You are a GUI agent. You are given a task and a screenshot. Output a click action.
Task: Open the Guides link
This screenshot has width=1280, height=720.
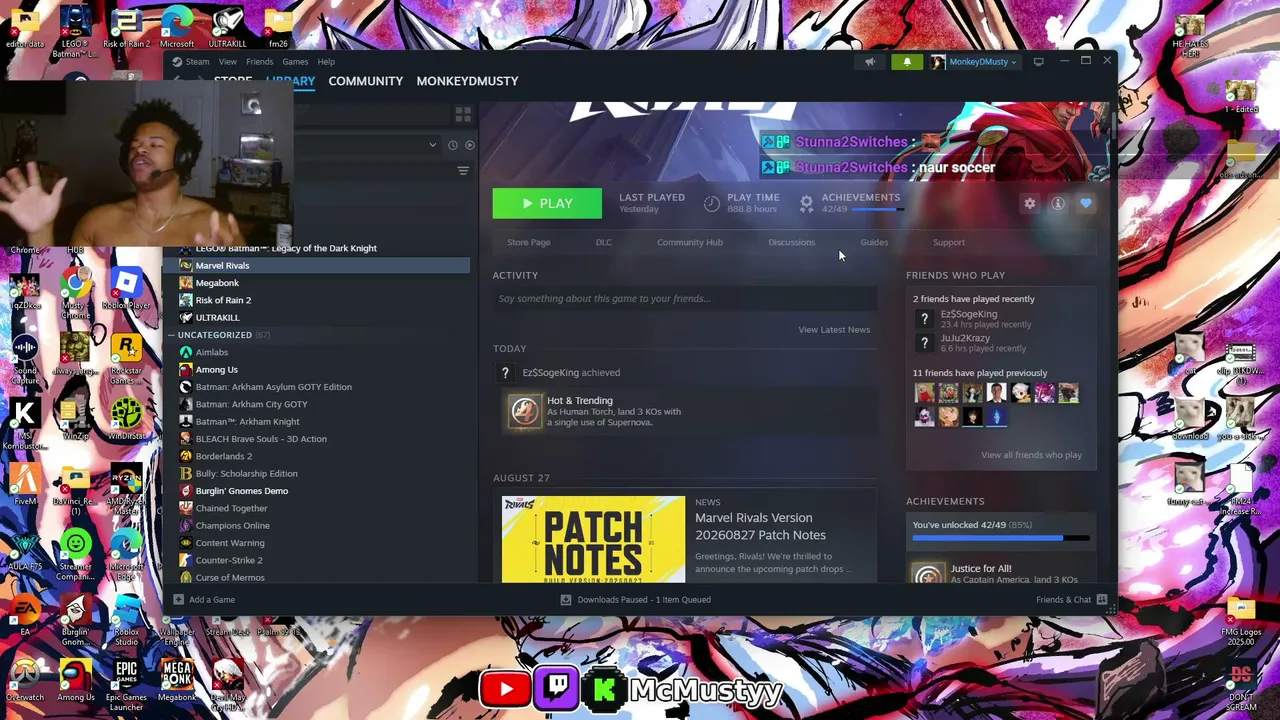pos(874,242)
